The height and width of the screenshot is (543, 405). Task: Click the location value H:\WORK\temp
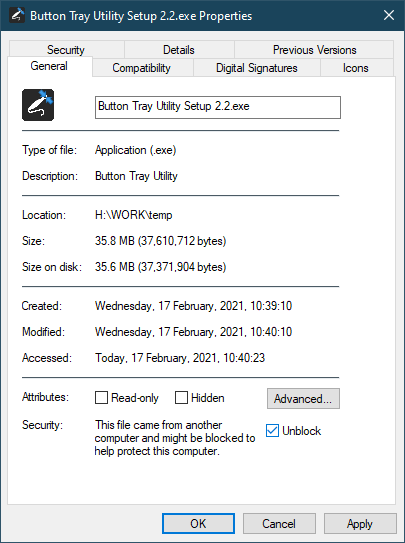tap(134, 215)
